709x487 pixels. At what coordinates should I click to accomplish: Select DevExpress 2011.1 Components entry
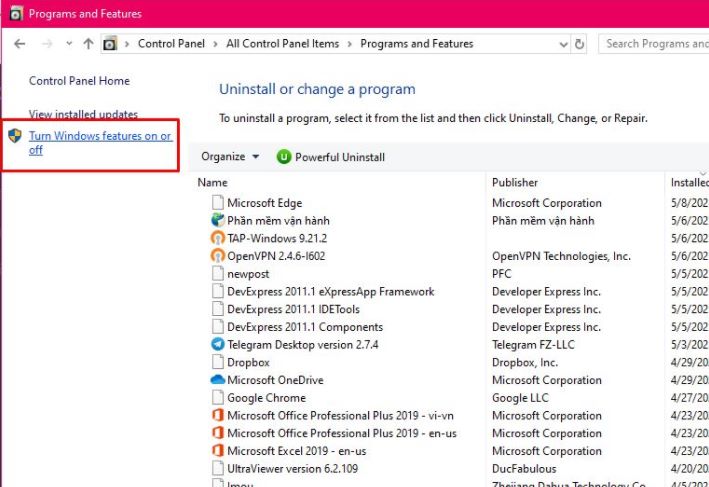[305, 327]
